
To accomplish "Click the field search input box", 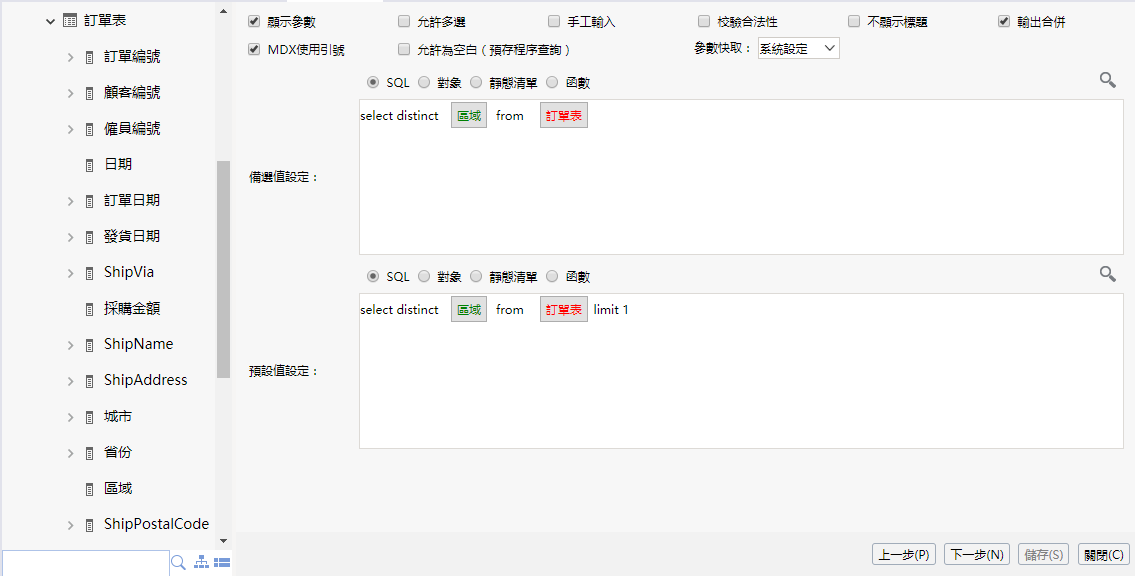I will click(85, 563).
